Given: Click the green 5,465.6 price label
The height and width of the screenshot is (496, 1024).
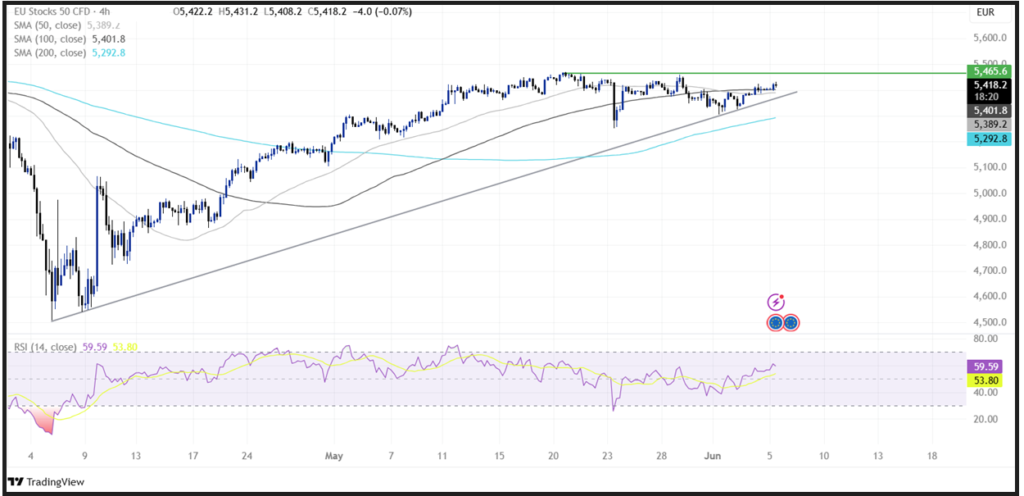Looking at the screenshot, I should (x=991, y=70).
